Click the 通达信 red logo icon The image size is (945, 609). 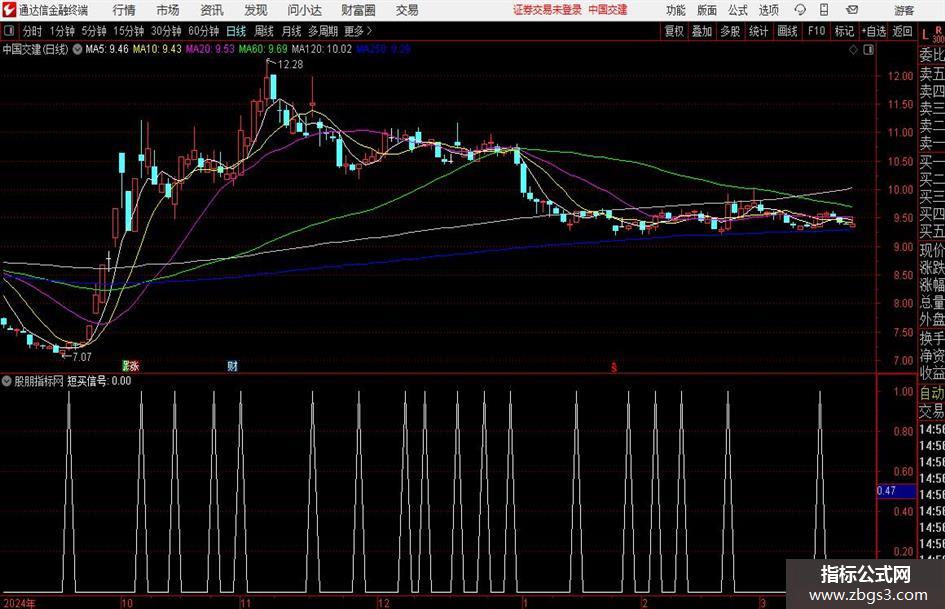(x=10, y=10)
